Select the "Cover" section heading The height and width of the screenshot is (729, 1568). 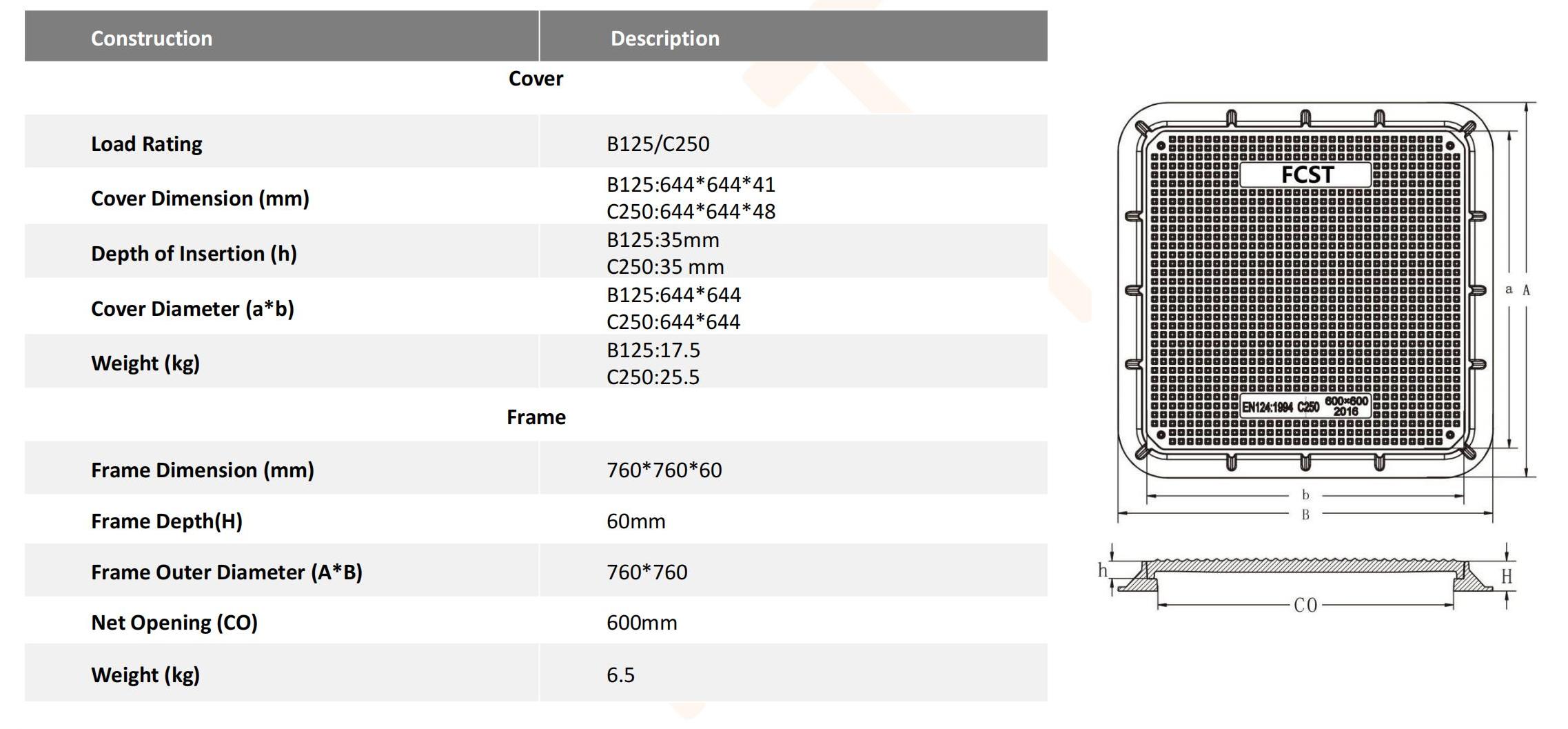(x=536, y=79)
